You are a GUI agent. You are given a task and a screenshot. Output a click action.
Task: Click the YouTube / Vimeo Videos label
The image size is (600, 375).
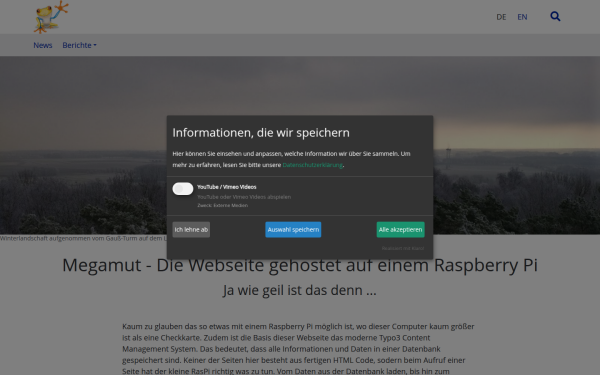click(227, 187)
